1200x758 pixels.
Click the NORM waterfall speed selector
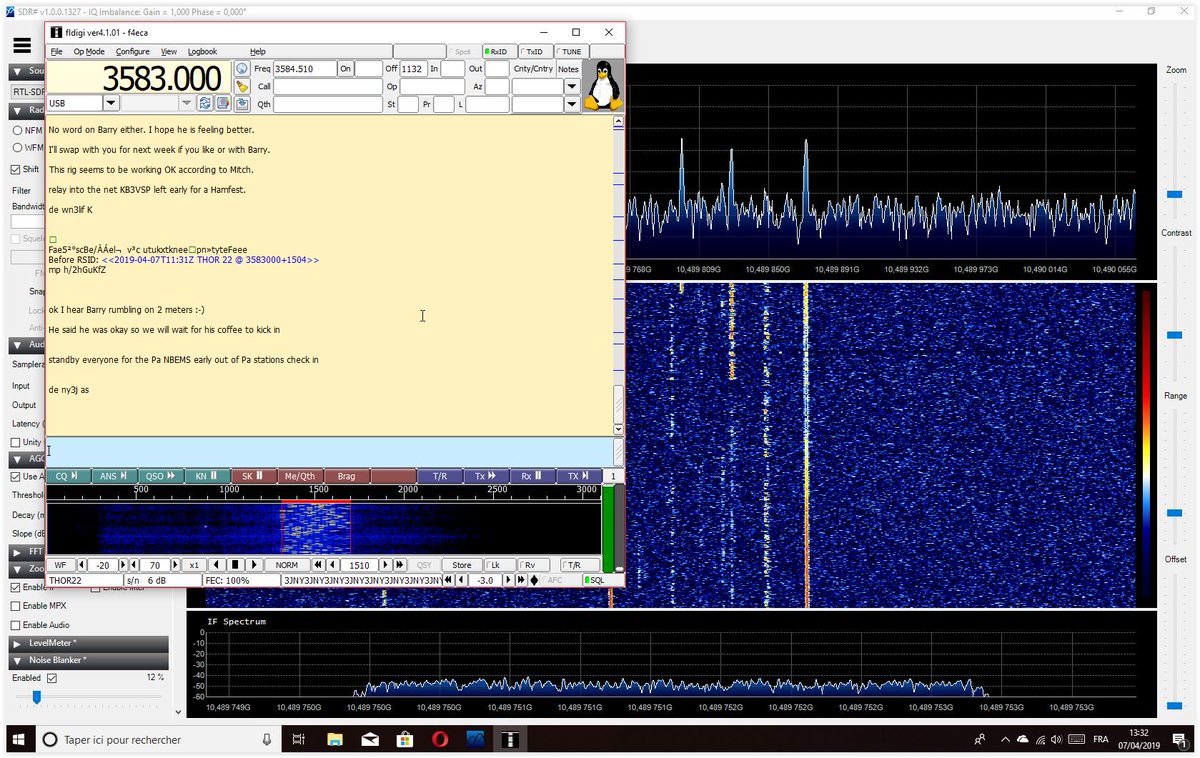click(x=287, y=565)
